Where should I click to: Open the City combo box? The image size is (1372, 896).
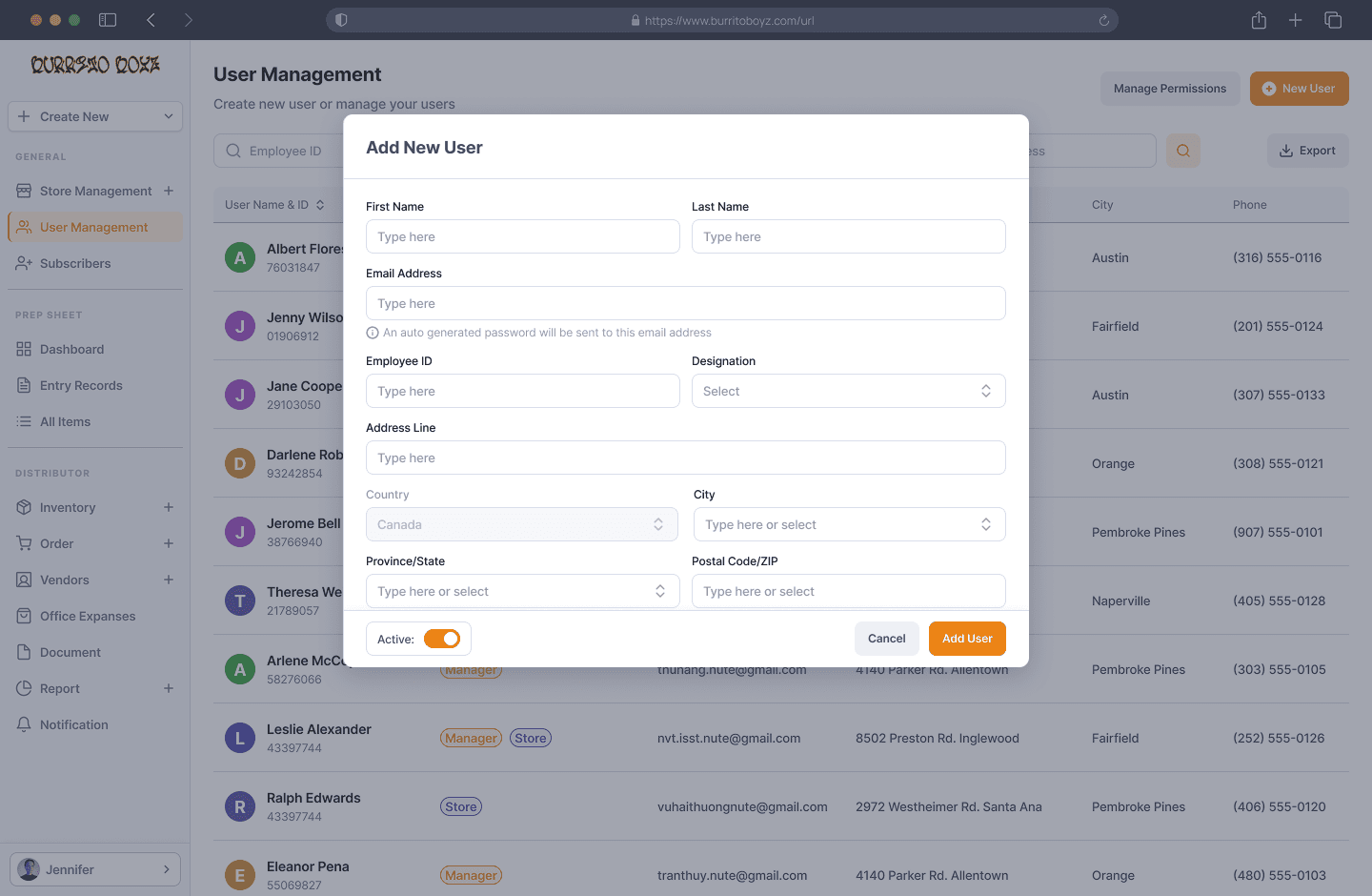click(850, 524)
